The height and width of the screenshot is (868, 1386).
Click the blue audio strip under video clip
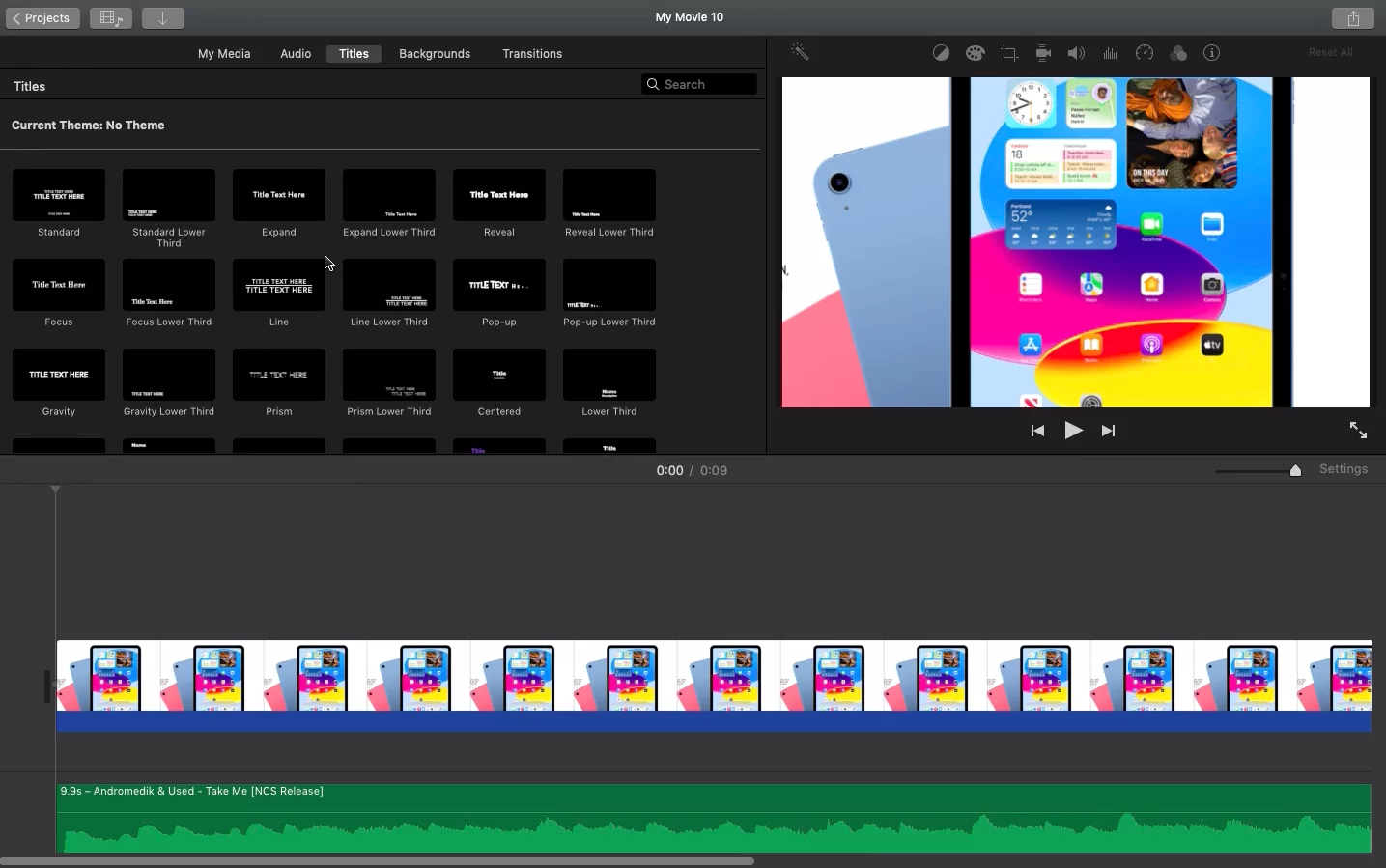(x=714, y=723)
